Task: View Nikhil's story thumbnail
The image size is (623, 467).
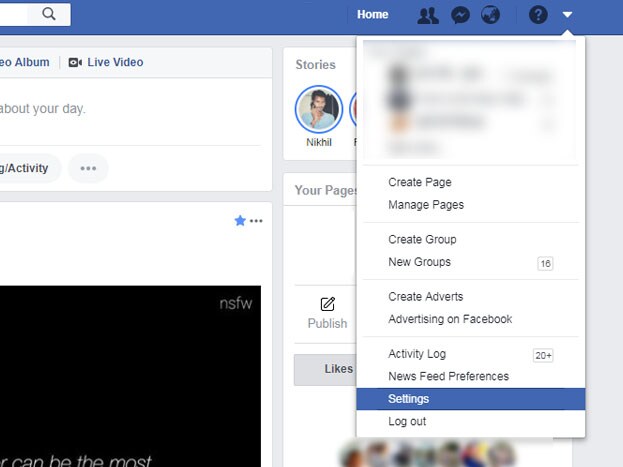Action: coord(319,109)
